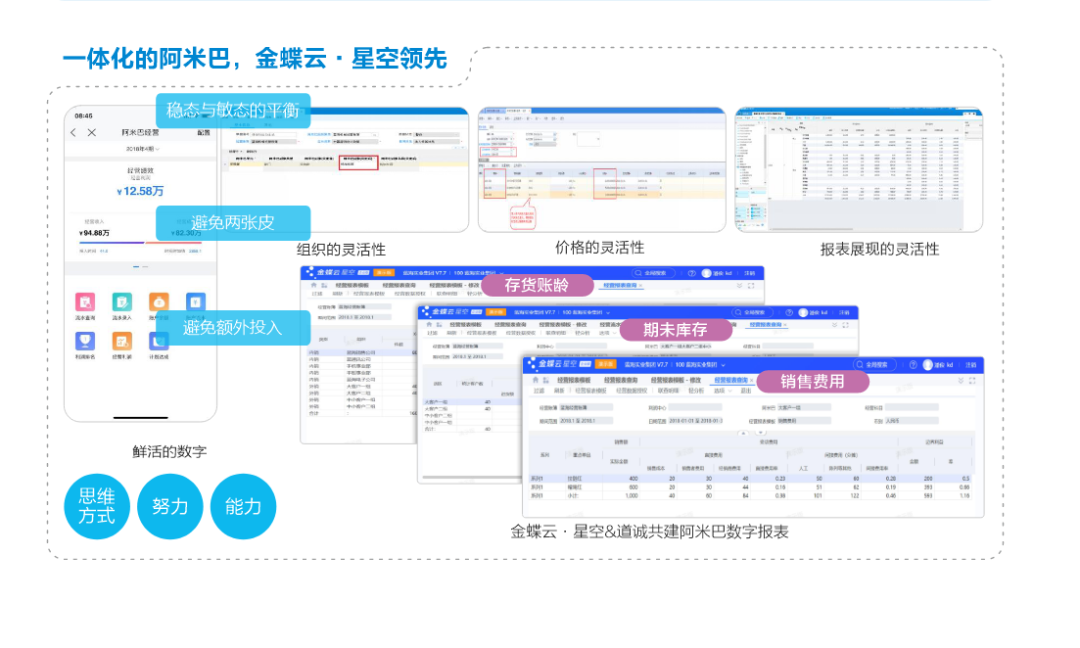Screen dimensions: 1080x648
Task: Click the ¥12.58万 profit figure on the phone
Action: coord(140,191)
